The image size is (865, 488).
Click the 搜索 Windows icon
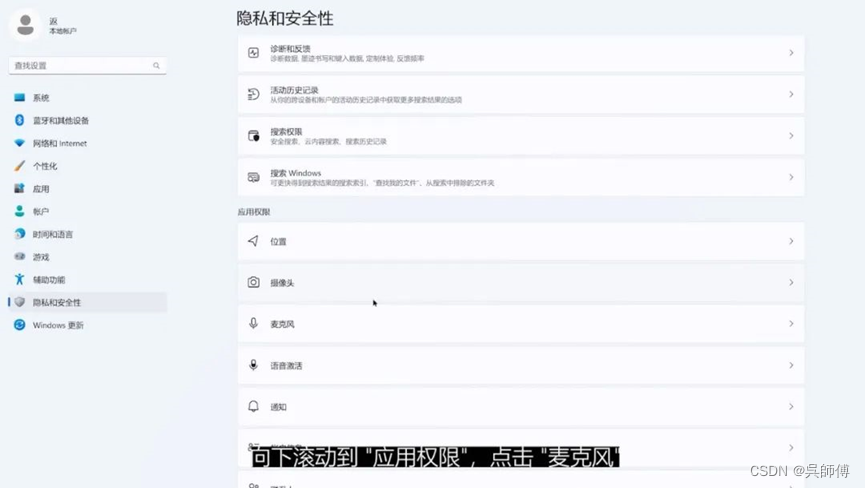point(253,177)
